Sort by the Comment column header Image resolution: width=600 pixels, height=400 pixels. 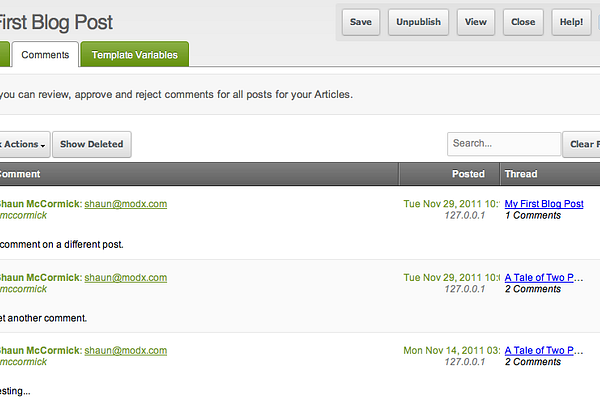pyautogui.click(x=199, y=174)
